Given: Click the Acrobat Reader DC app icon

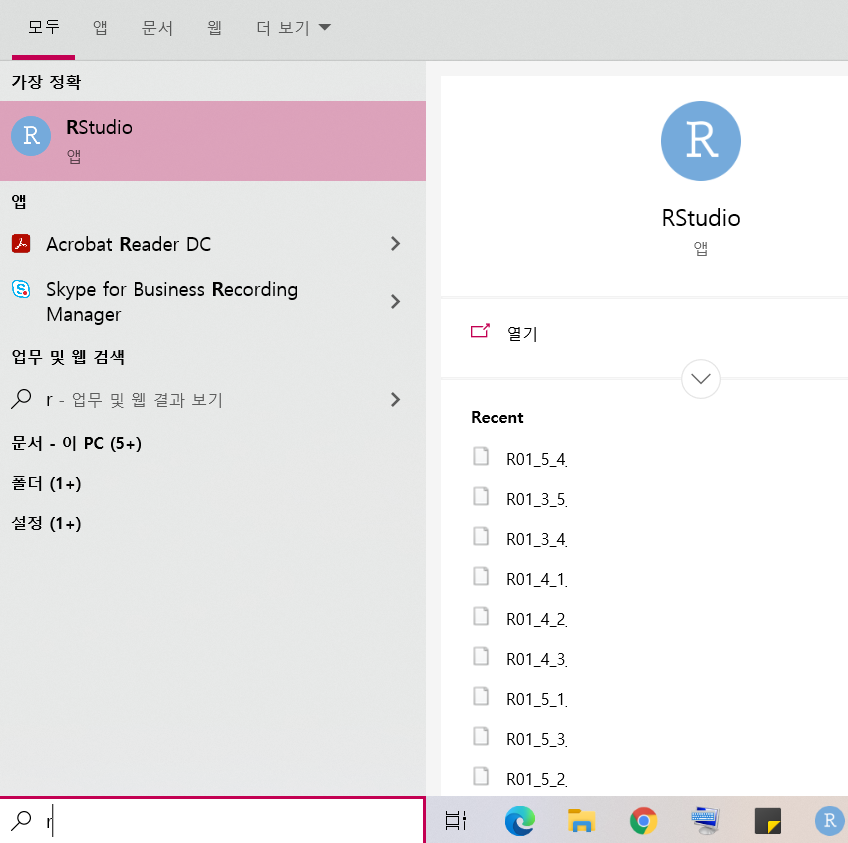Looking at the screenshot, I should (x=21, y=244).
